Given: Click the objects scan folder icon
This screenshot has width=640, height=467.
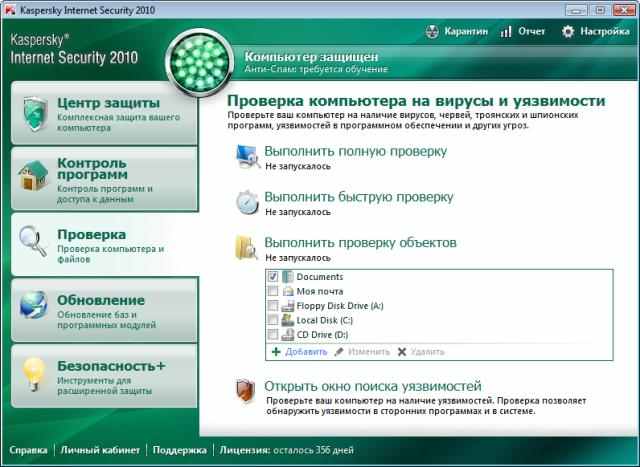Looking at the screenshot, I should 246,247.
